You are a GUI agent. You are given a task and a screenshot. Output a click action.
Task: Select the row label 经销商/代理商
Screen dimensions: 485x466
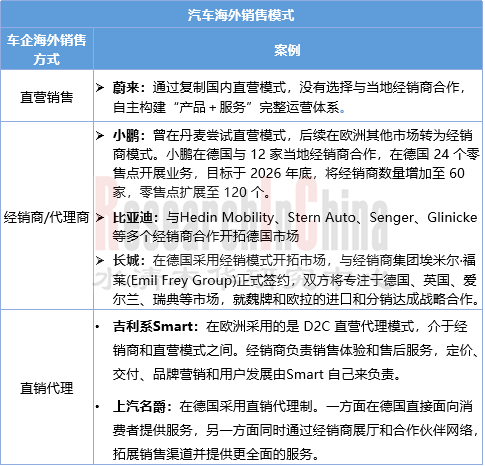tap(46, 217)
